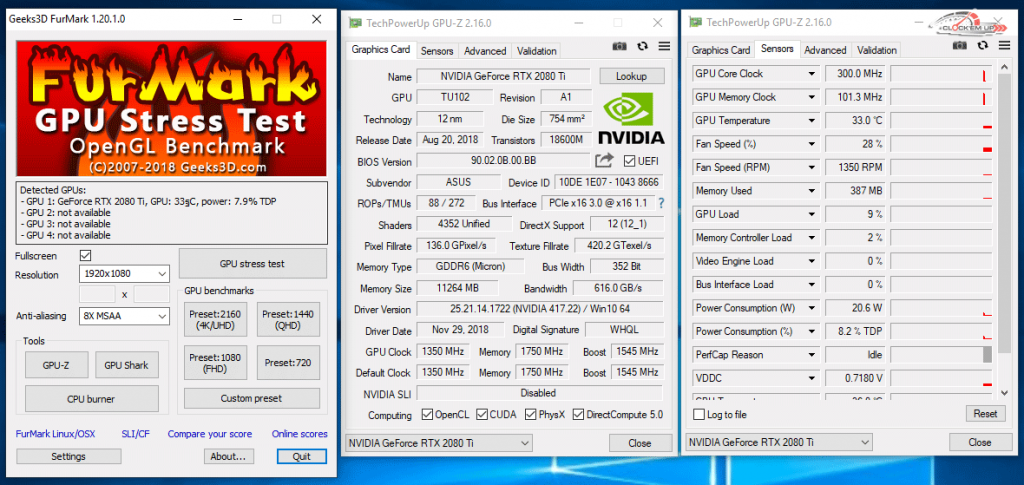Launch GPU Shark tool
Viewport: 1024px width, 485px height.
click(127, 365)
